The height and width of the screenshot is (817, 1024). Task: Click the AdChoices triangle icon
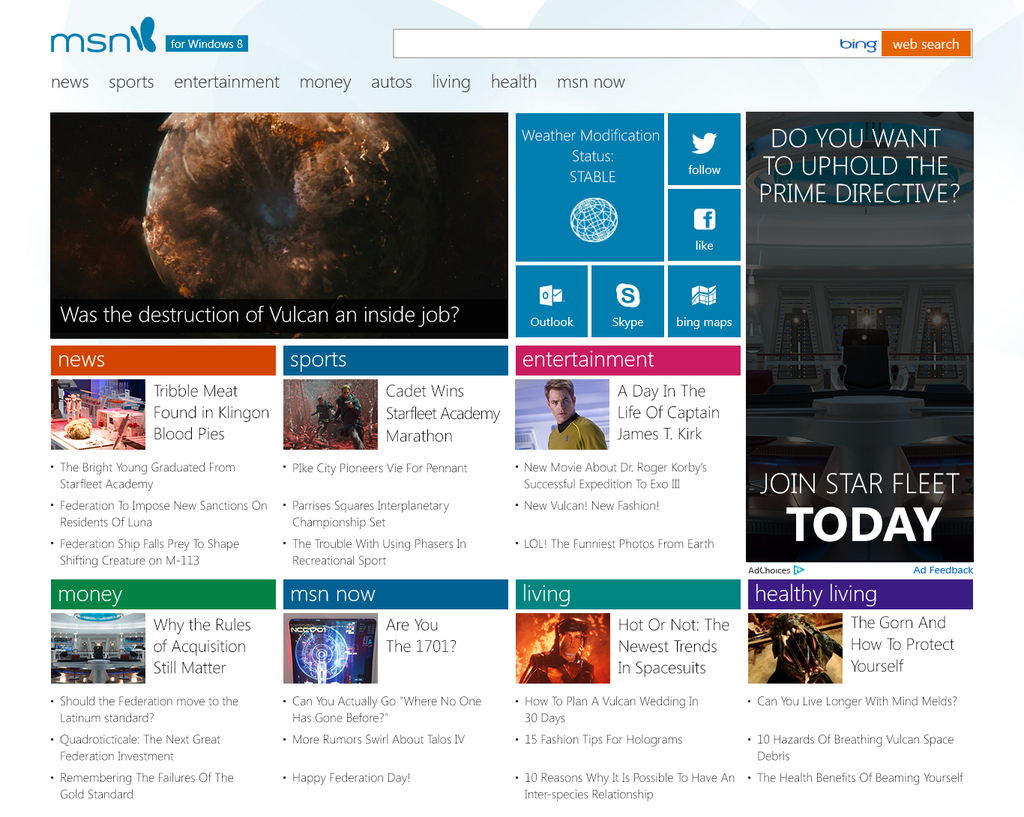click(799, 570)
